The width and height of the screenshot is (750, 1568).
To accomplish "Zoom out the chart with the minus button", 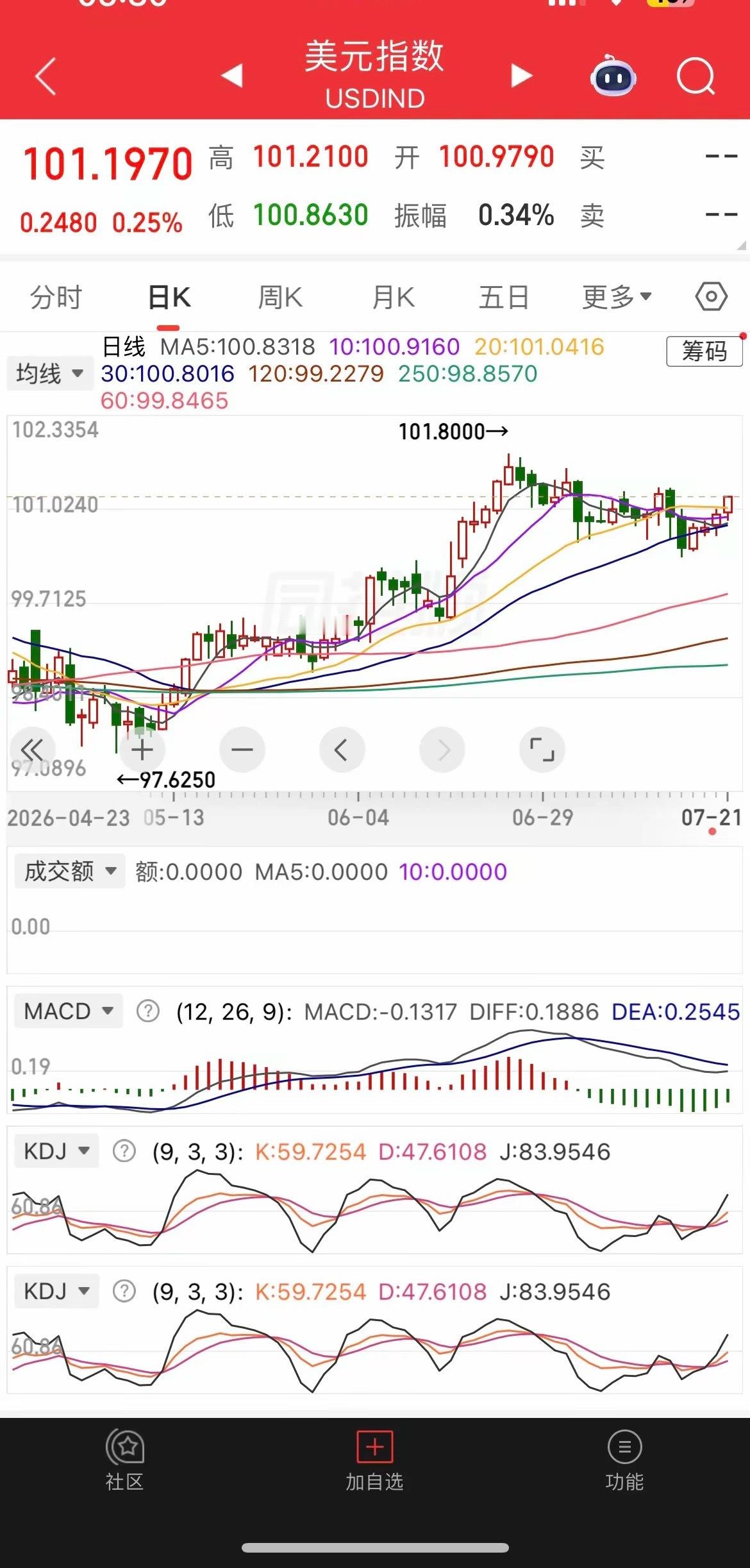I will click(242, 750).
